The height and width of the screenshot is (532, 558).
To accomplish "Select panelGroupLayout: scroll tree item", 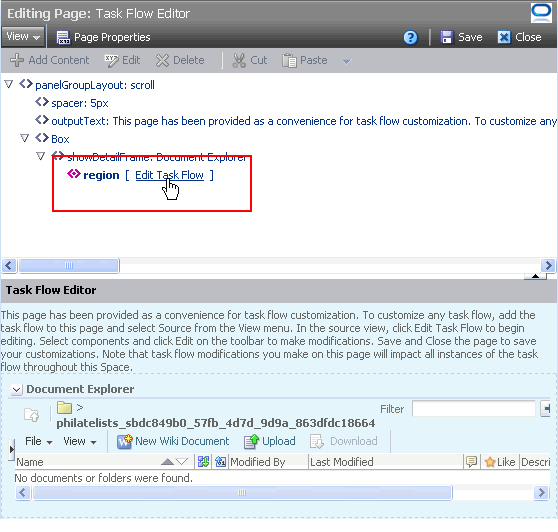I will [95, 85].
